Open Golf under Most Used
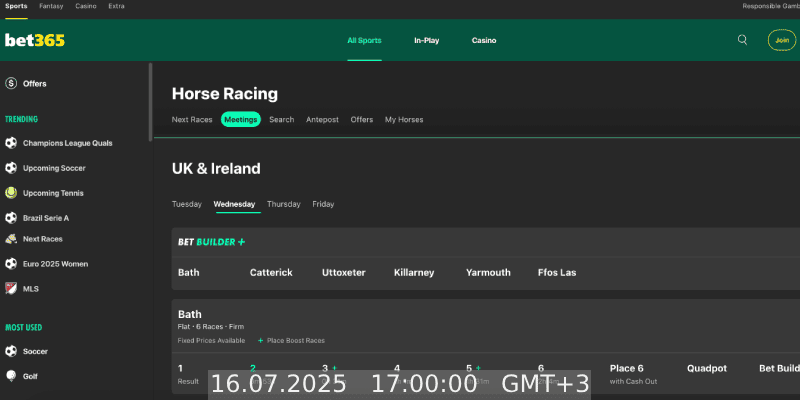Image resolution: width=800 pixels, height=400 pixels. (30, 376)
